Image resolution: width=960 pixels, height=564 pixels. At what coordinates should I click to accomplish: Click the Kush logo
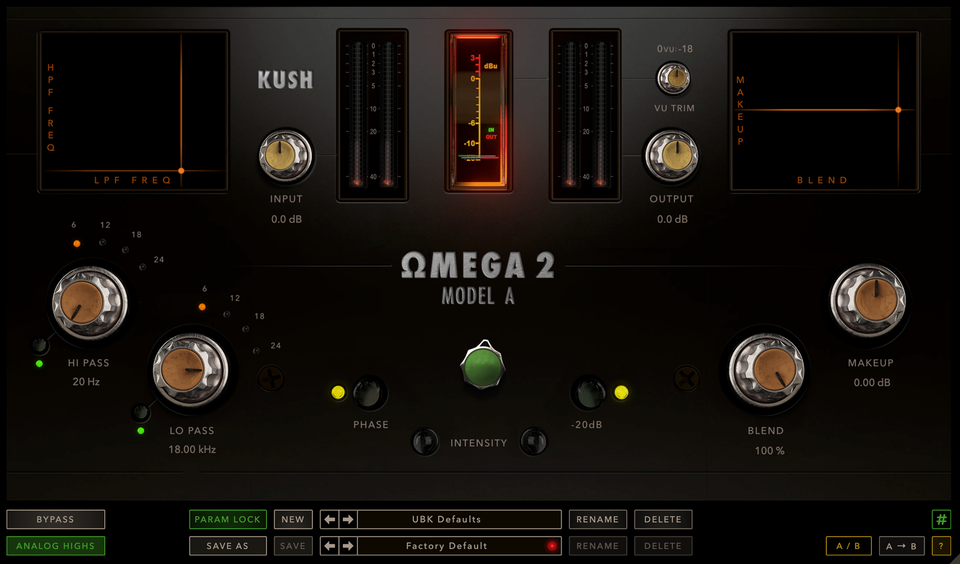(285, 80)
